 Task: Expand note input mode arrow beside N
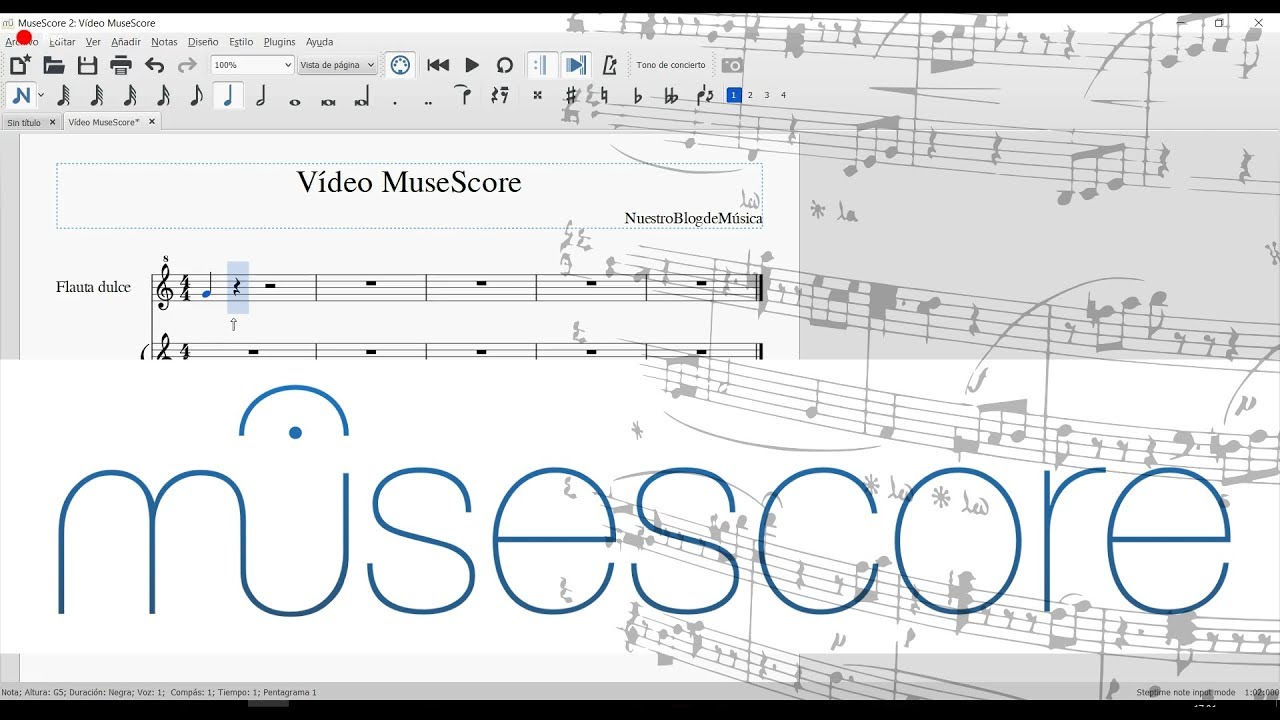(41, 96)
